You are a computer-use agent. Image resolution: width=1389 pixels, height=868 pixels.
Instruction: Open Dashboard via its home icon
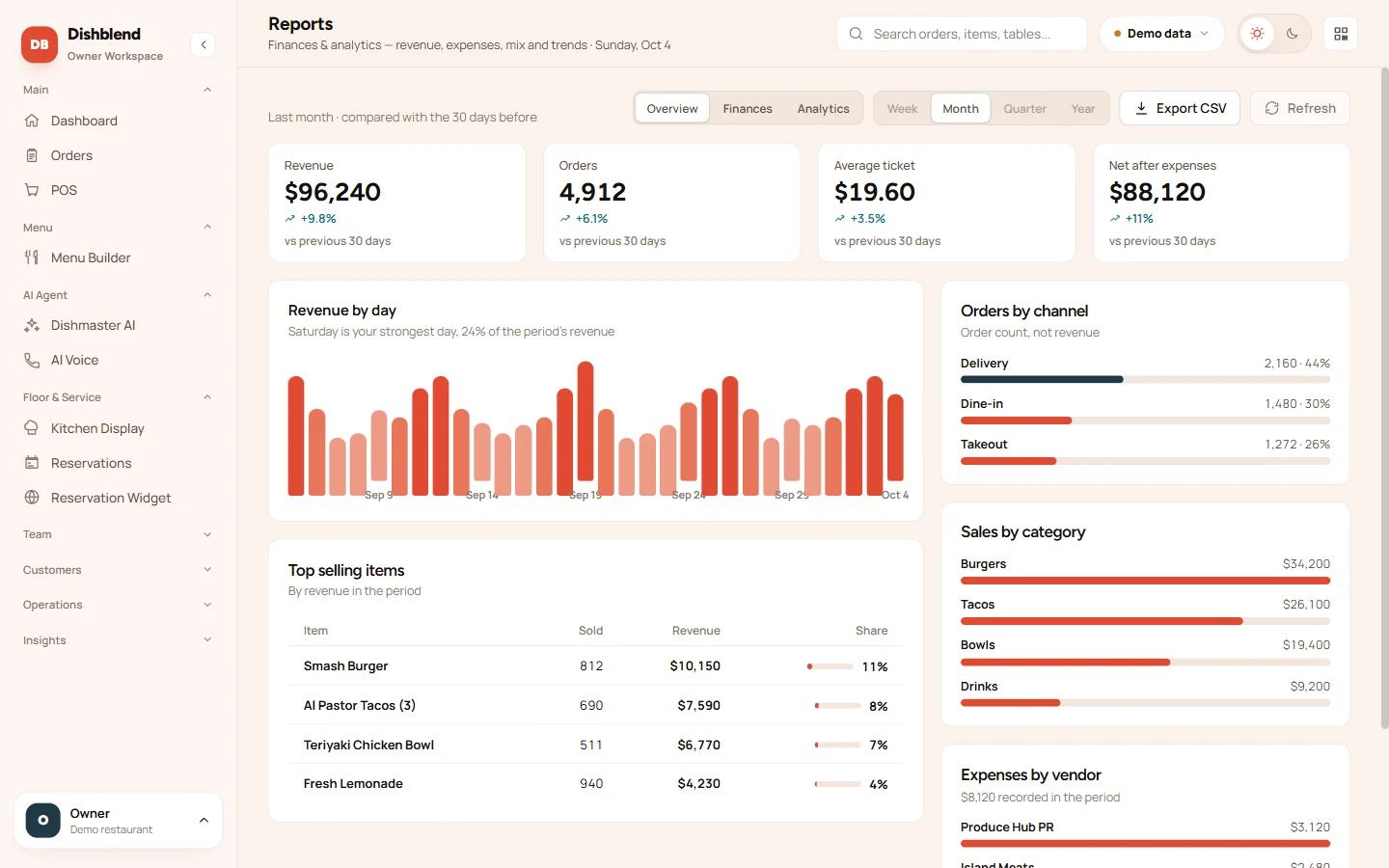tap(32, 121)
